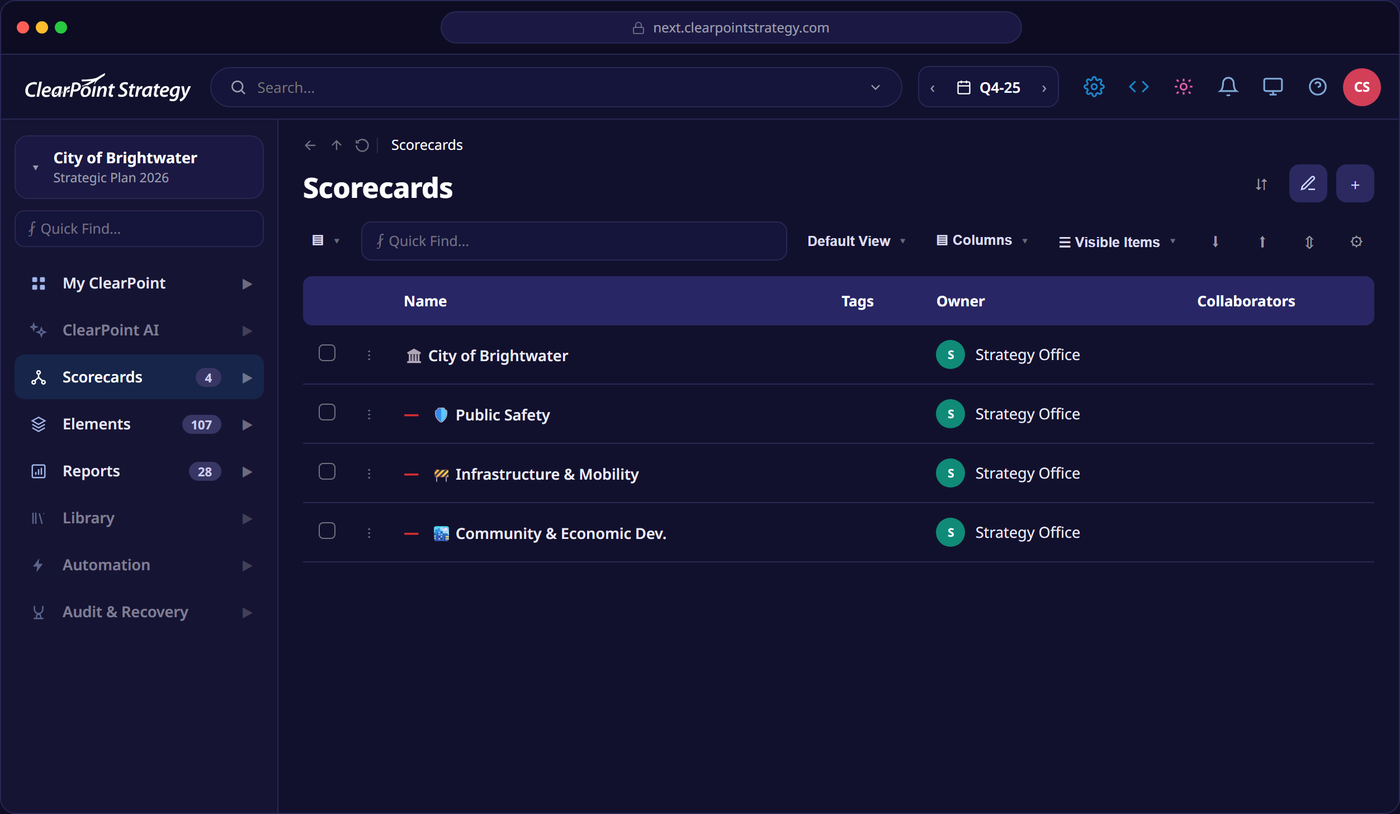Expand the My ClearPoint arrow

point(247,284)
